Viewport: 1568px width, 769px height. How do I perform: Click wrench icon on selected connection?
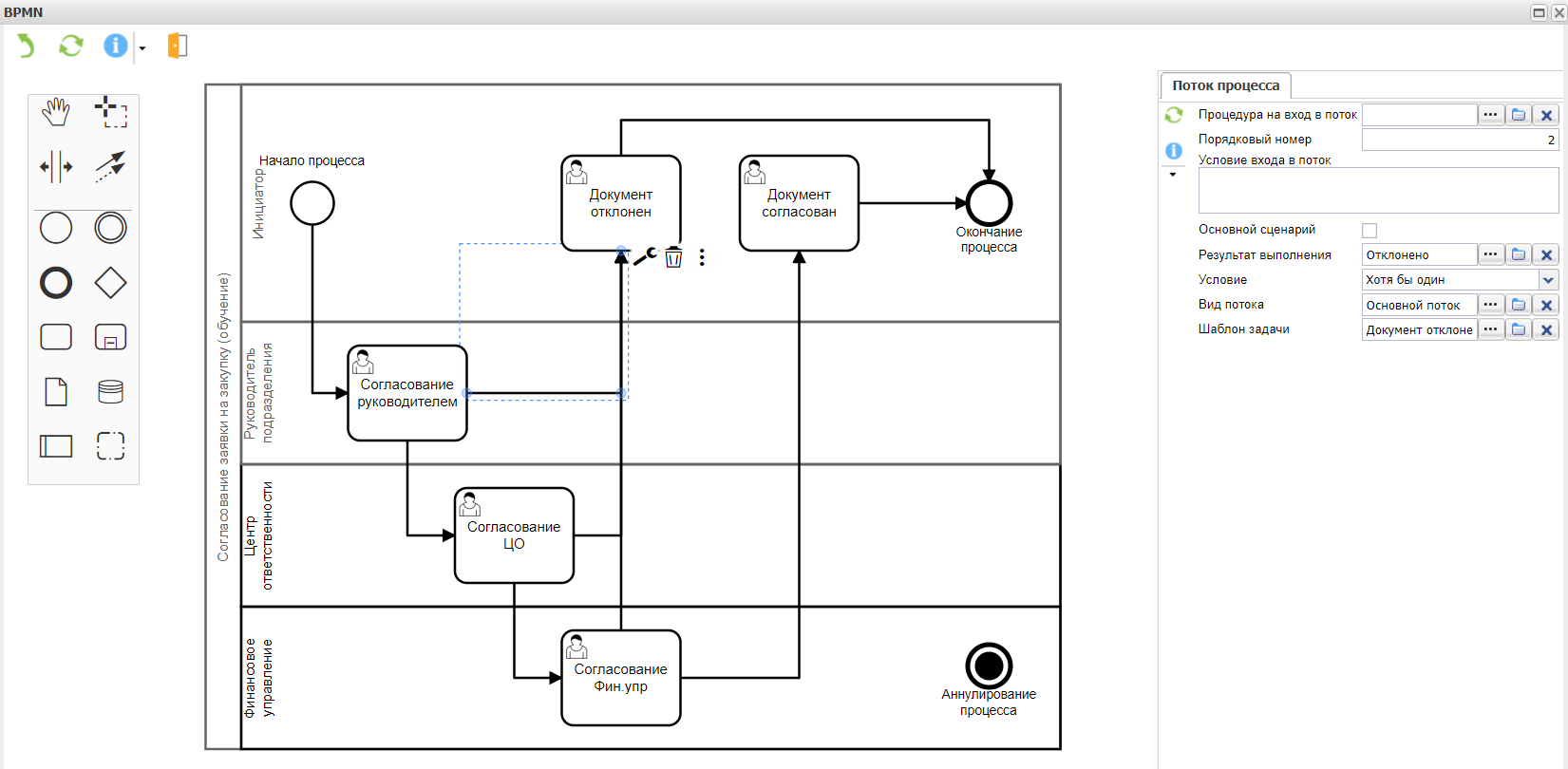pos(646,256)
